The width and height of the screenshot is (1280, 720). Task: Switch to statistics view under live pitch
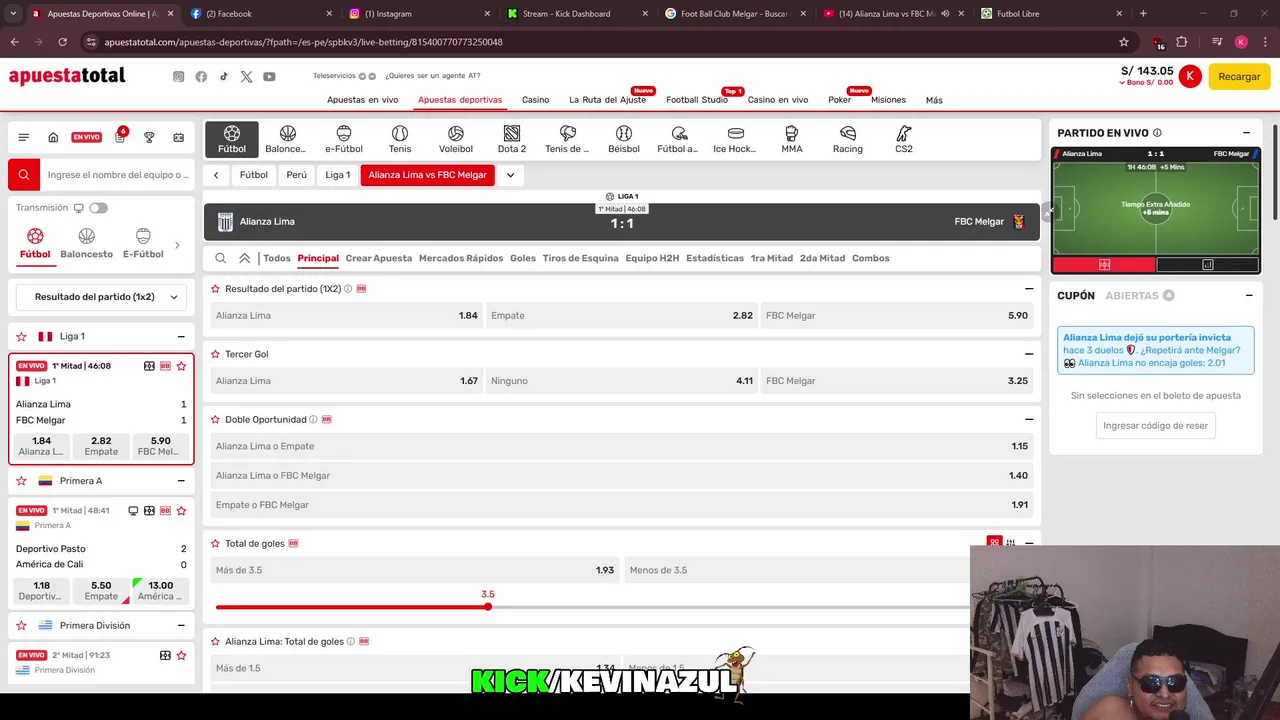click(1208, 265)
